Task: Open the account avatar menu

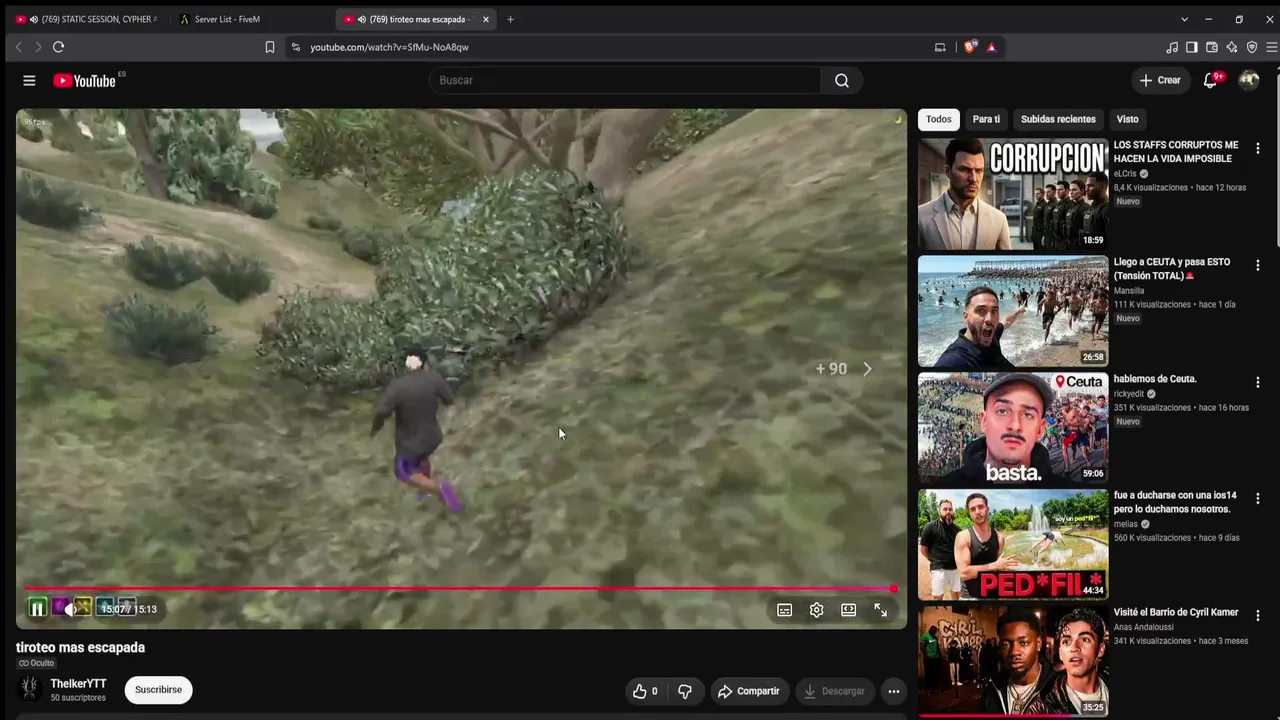Action: tap(1249, 80)
